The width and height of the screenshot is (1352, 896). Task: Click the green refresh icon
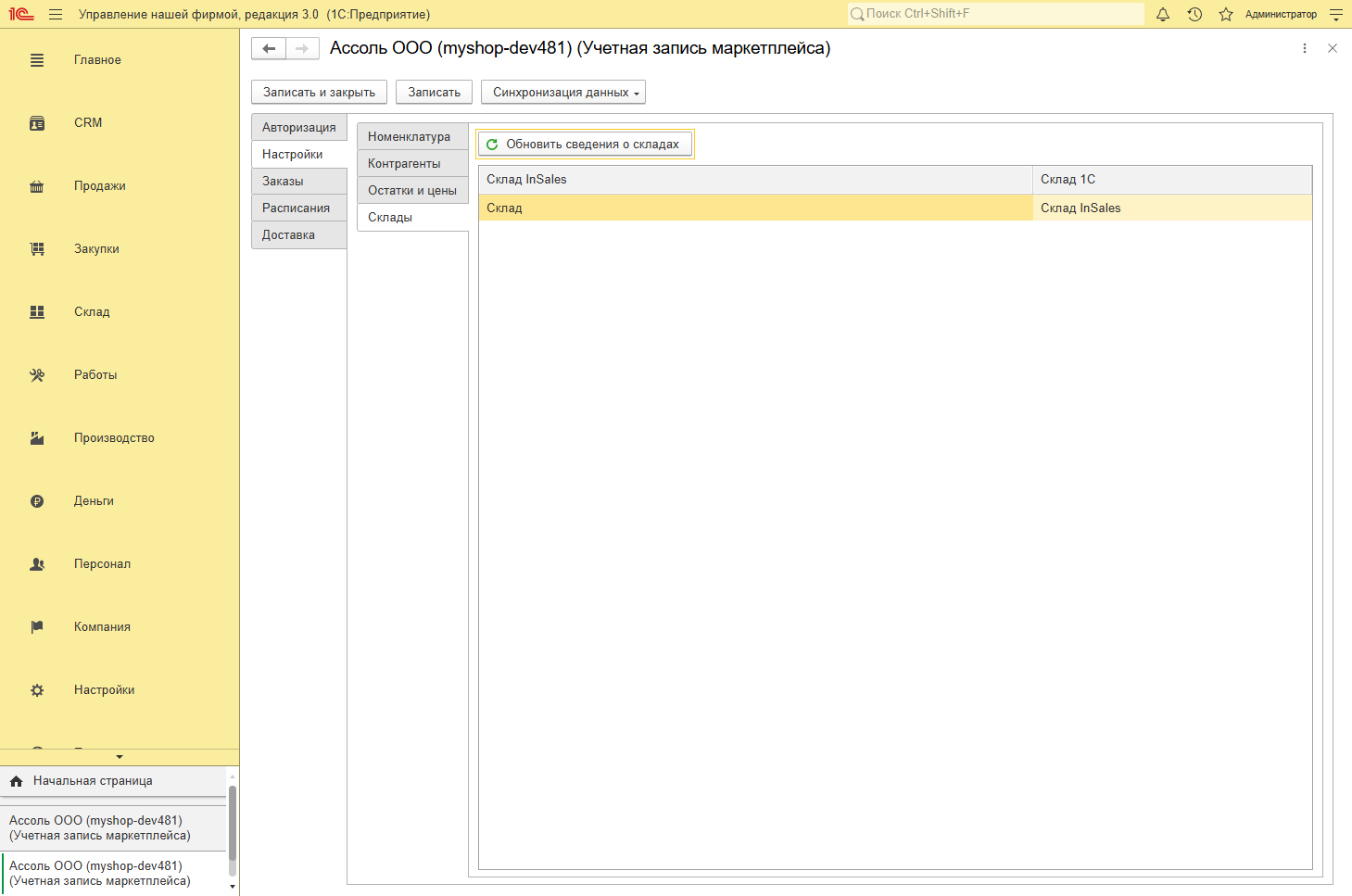[492, 145]
